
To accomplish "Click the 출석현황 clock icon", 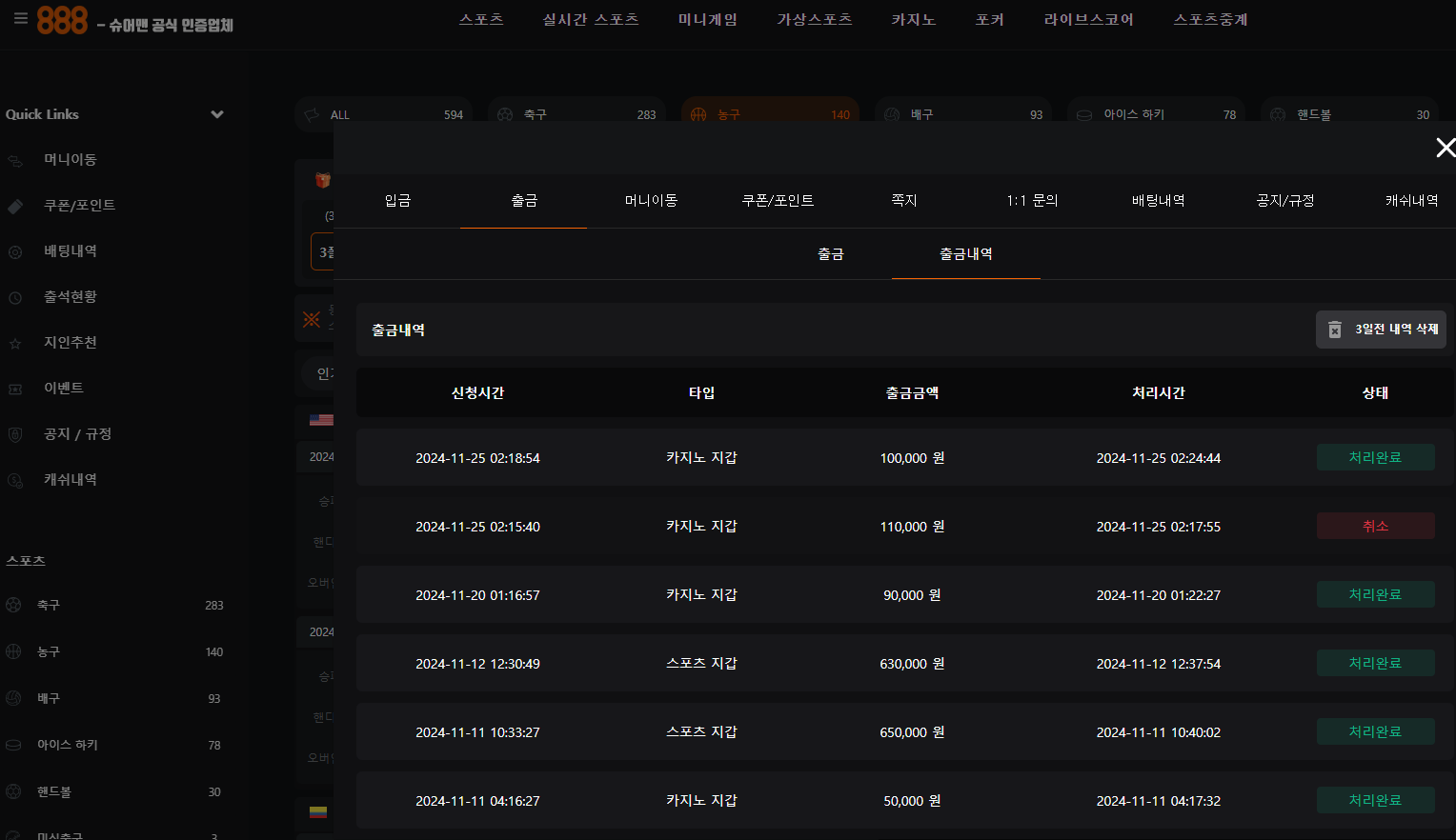I will [x=15, y=297].
